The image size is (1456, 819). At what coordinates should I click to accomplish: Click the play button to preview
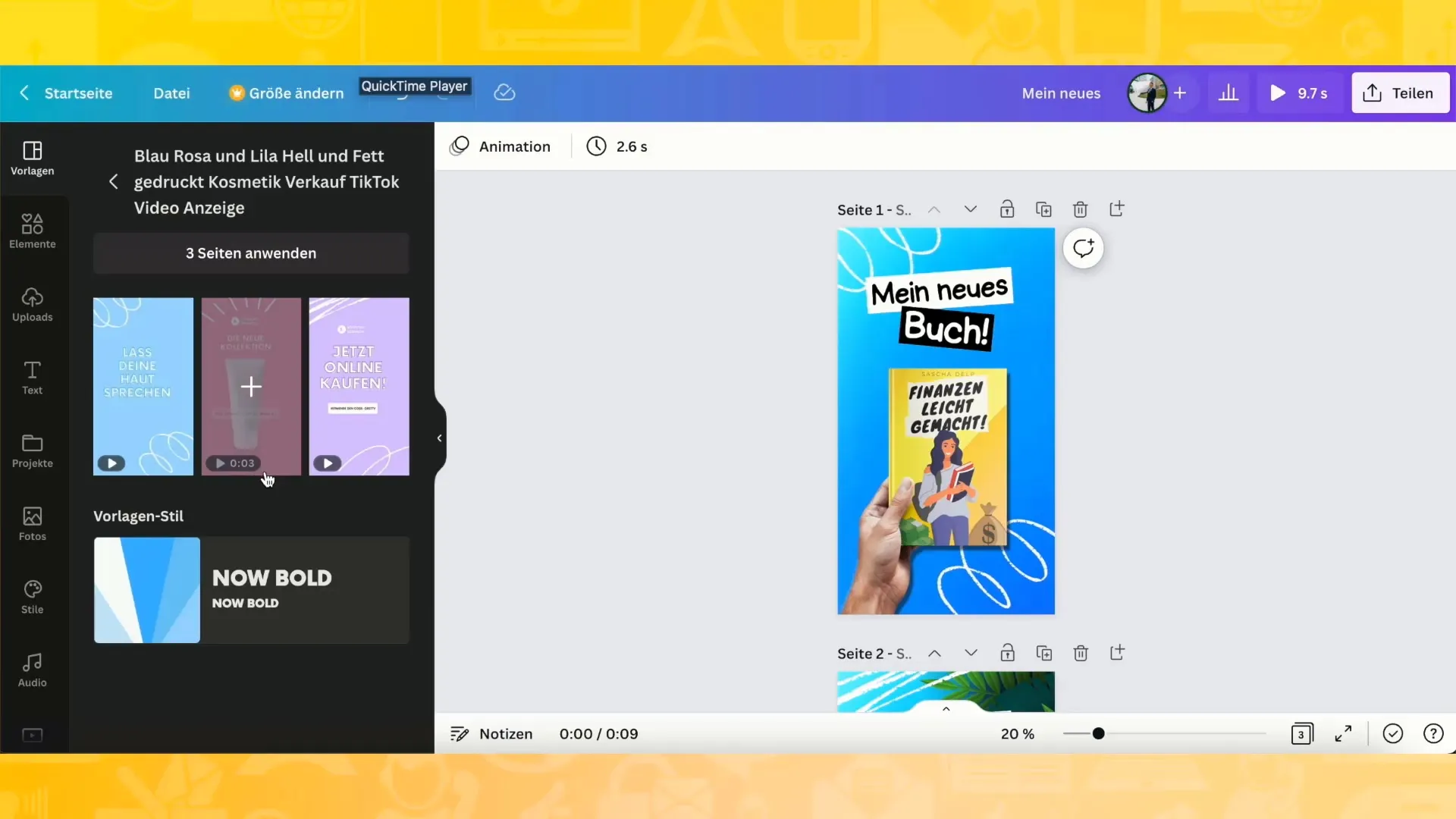click(x=1278, y=93)
